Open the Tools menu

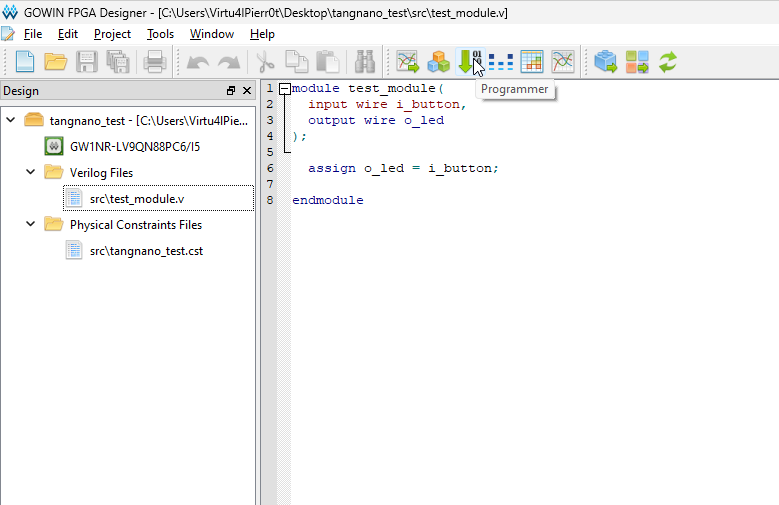point(160,34)
